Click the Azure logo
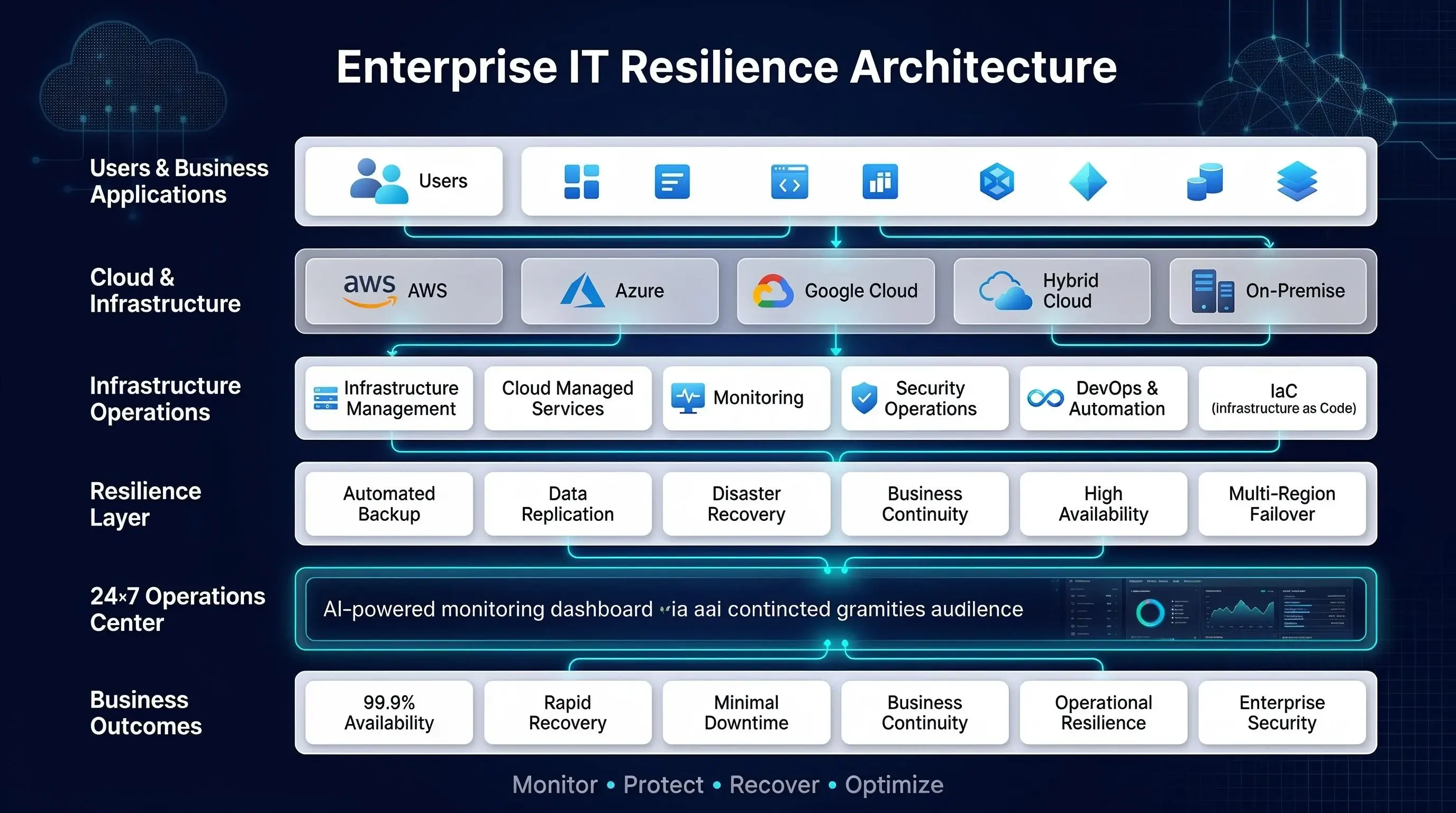Viewport: 1456px width, 813px height. pyautogui.click(x=582, y=290)
